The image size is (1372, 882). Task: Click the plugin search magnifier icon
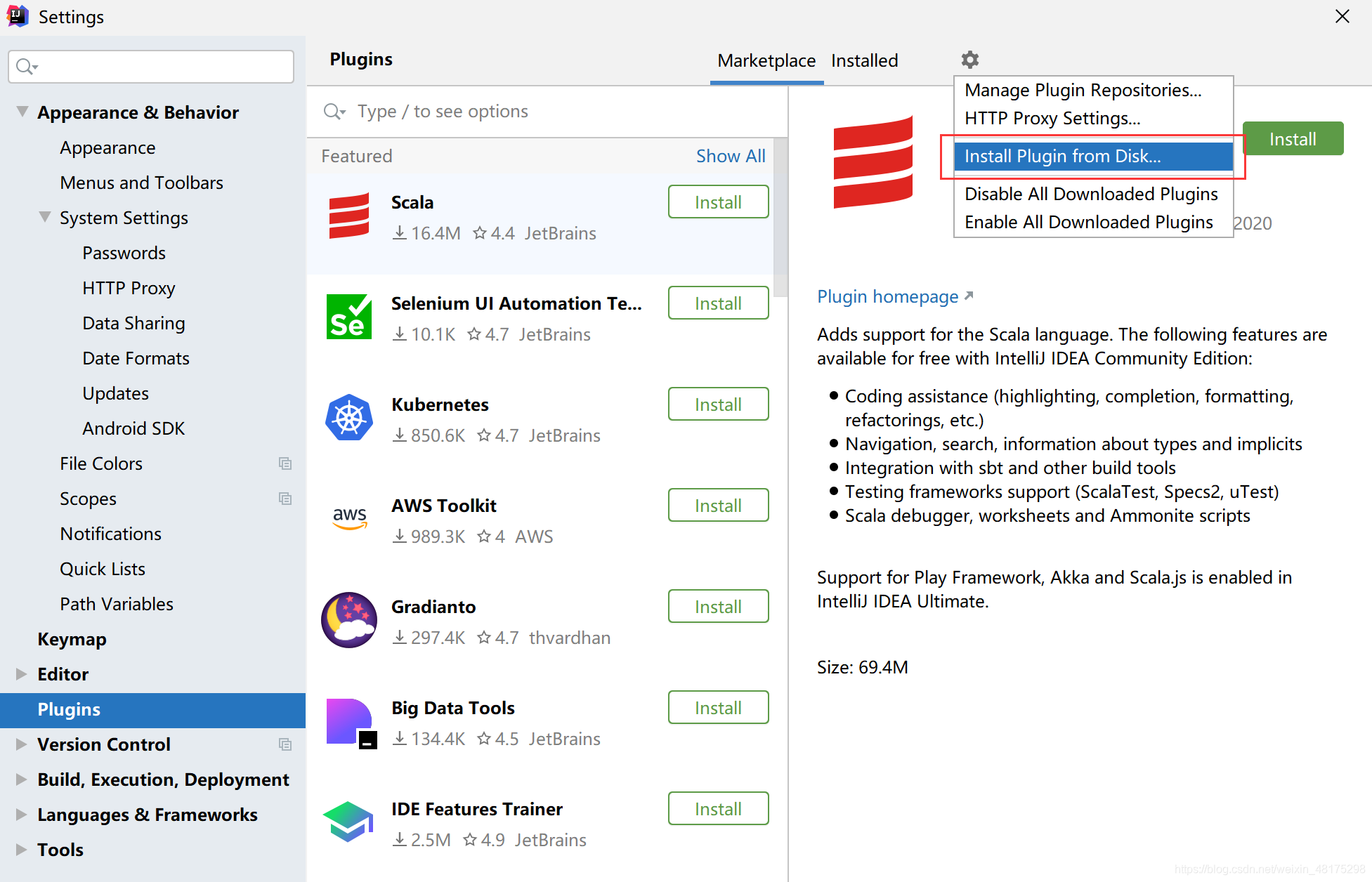[x=334, y=112]
